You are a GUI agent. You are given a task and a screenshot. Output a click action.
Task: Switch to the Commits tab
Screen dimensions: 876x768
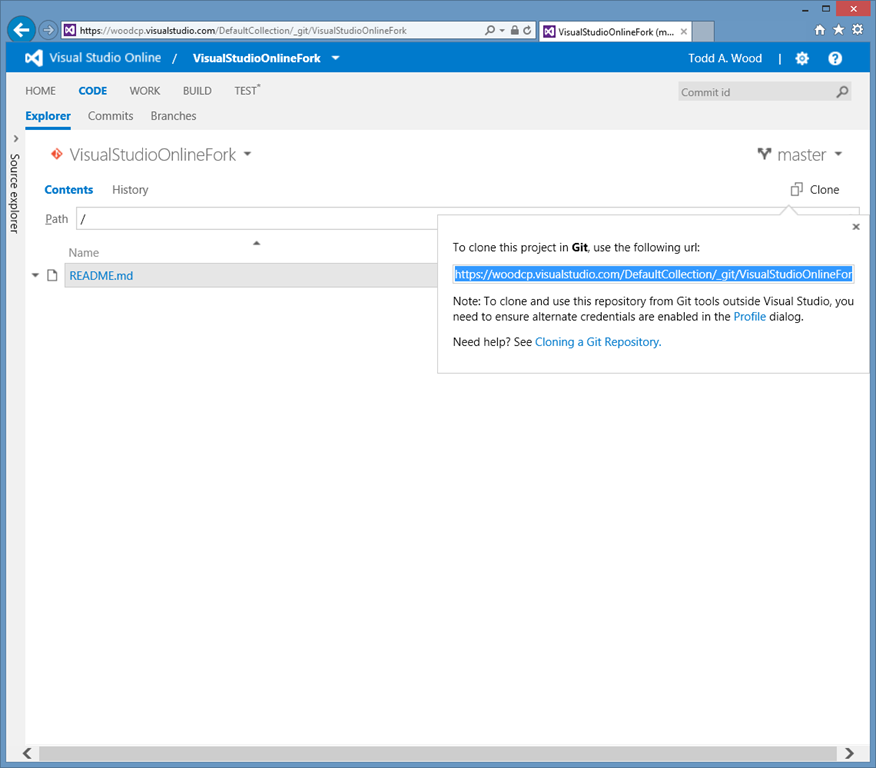click(x=111, y=116)
